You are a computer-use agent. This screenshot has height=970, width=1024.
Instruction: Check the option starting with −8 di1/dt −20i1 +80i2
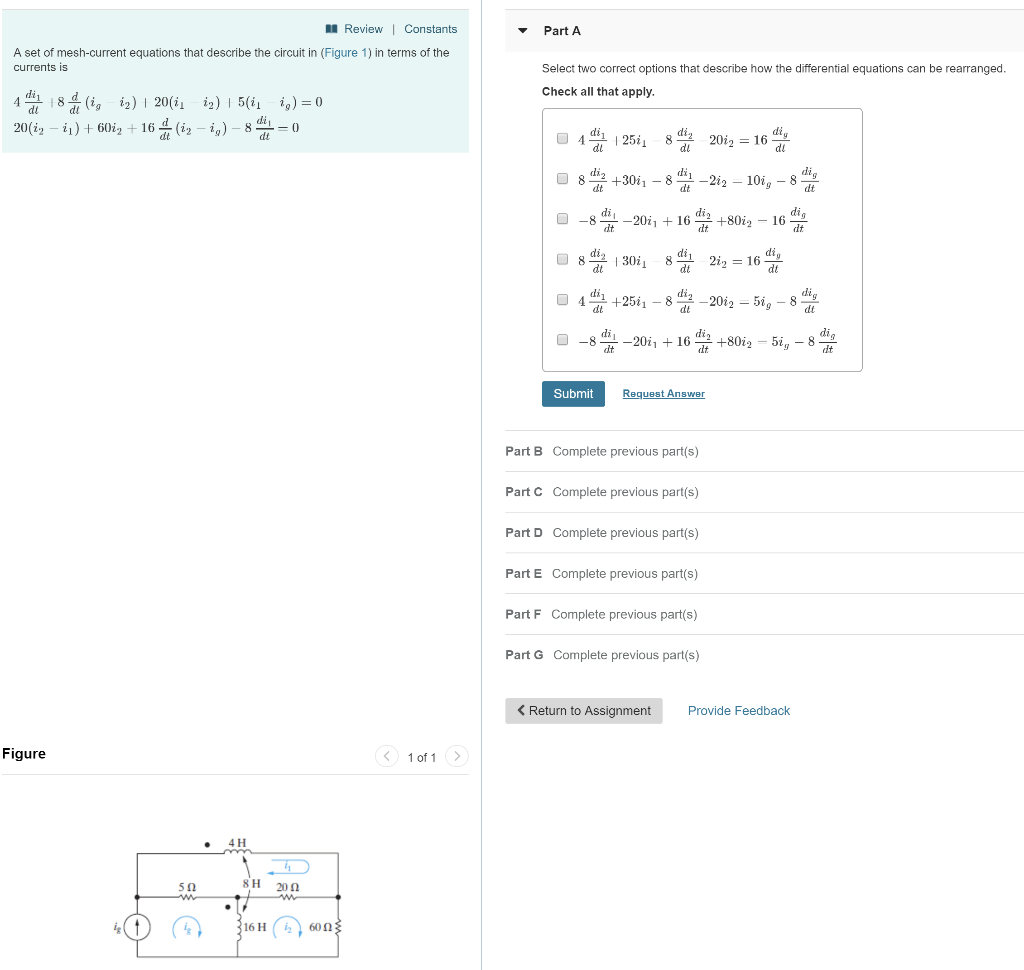pyautogui.click(x=562, y=218)
